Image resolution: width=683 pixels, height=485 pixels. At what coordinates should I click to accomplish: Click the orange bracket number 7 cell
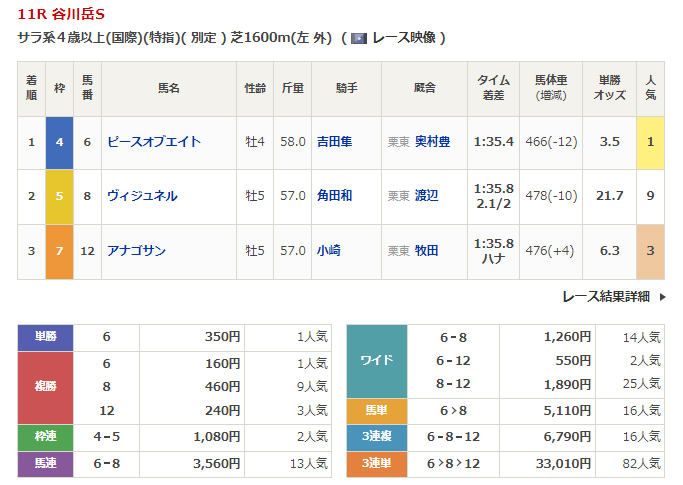click(59, 251)
